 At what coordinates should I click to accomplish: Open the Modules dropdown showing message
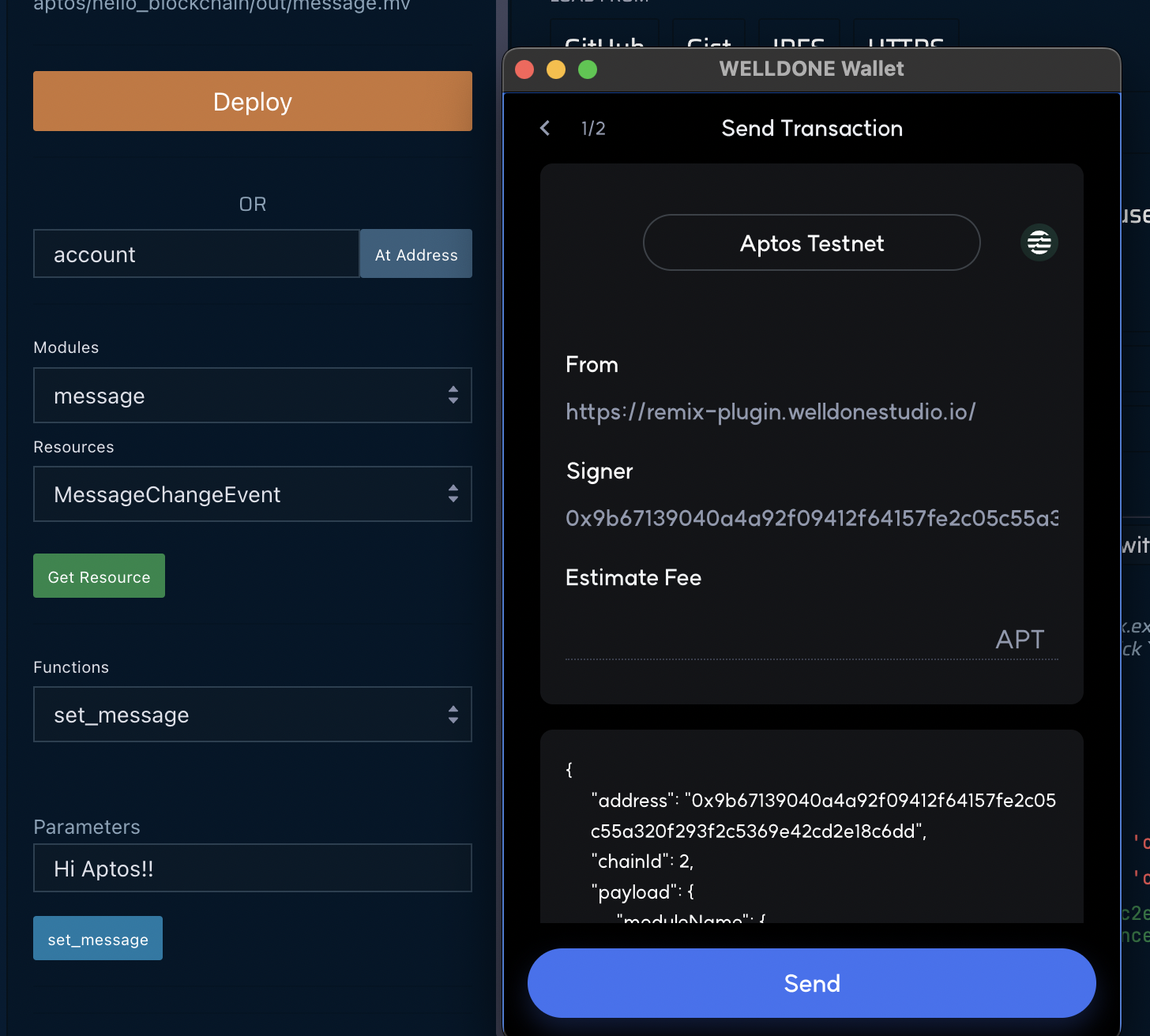tap(253, 396)
